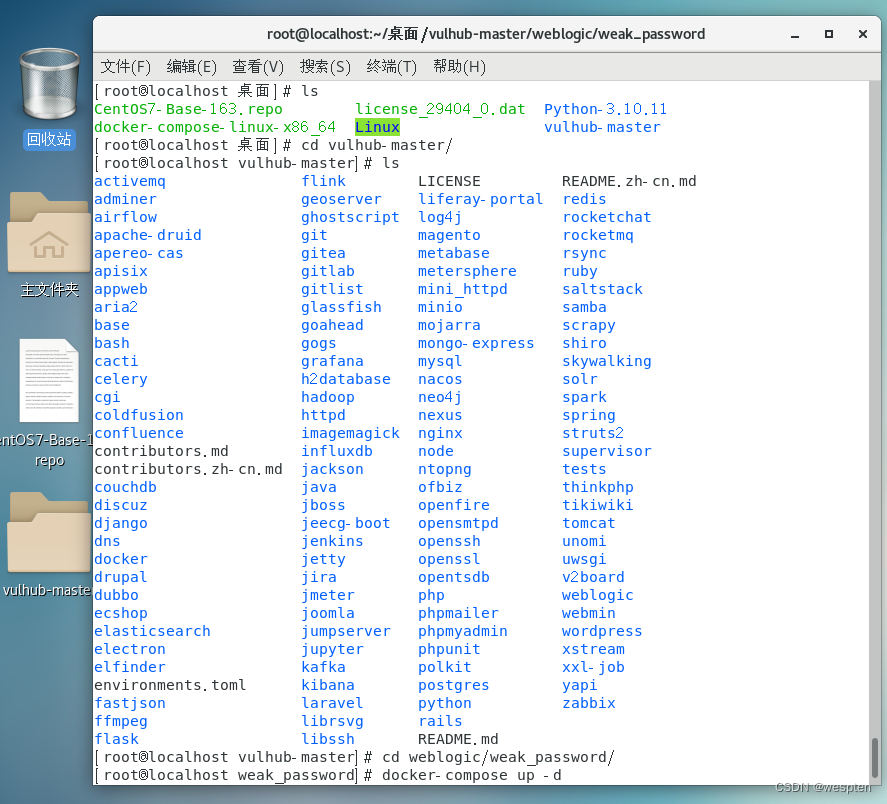Click the struts2 directory name
This screenshot has width=887, height=804.
coord(593,433)
